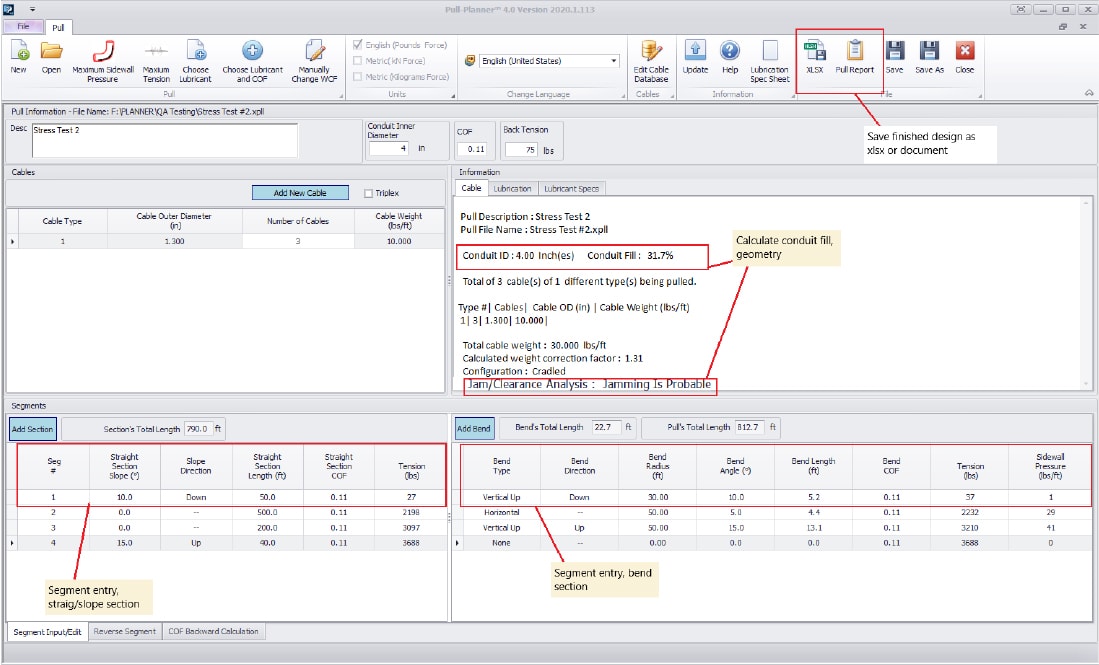Click the Information panel vertical scrollbar
1099x665 pixels.
(1086, 292)
